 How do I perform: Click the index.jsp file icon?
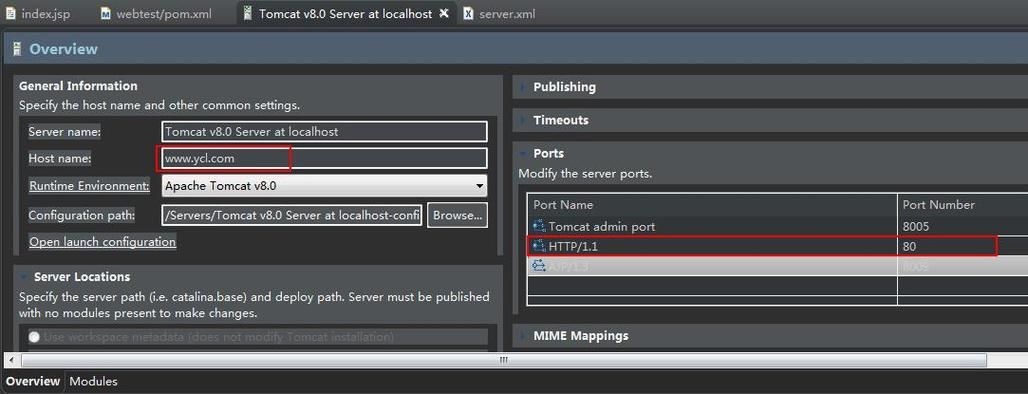11,14
